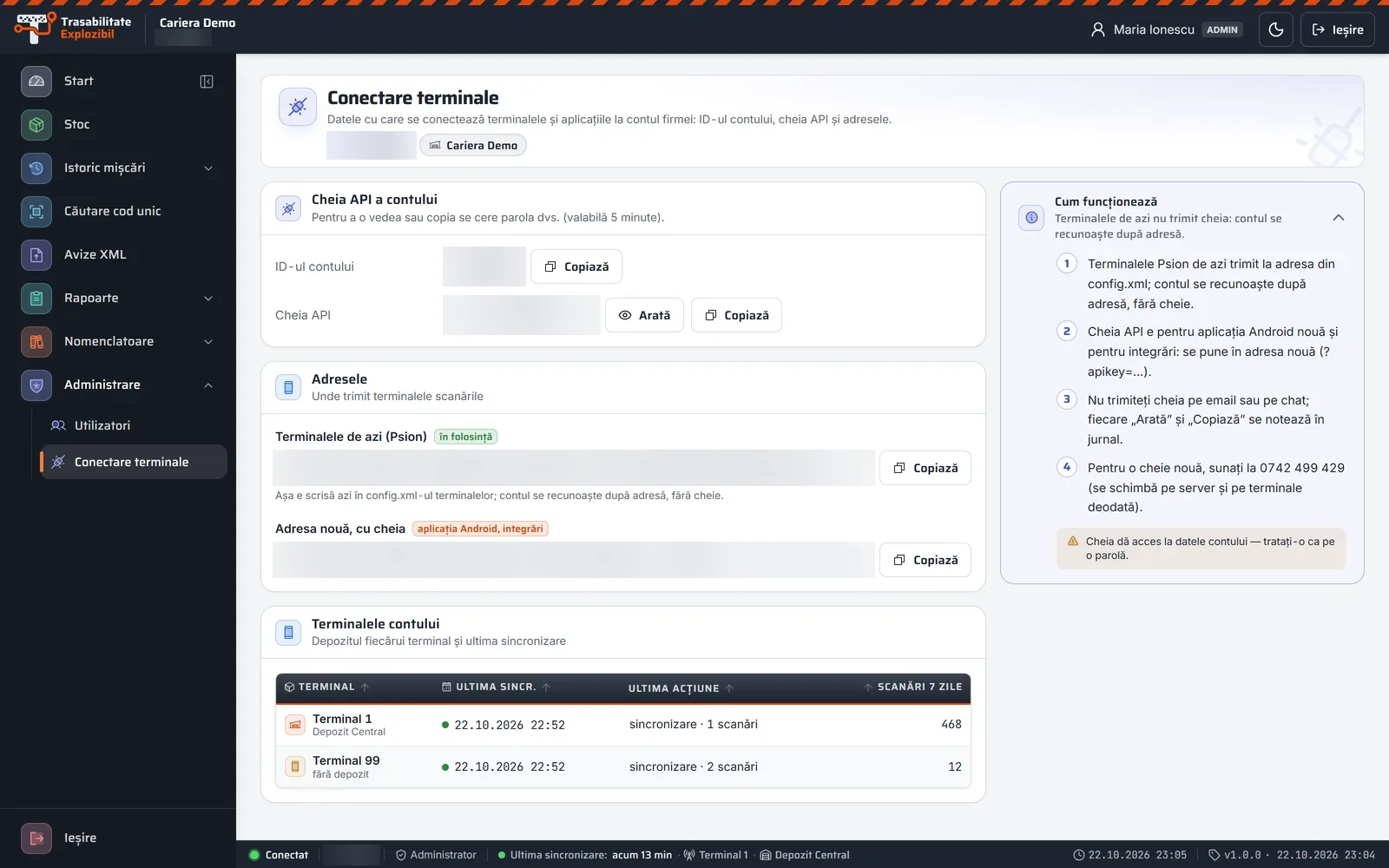This screenshot has width=1389, height=868.
Task: Collapse the Administrare submenu chevron
Action: coord(208,385)
